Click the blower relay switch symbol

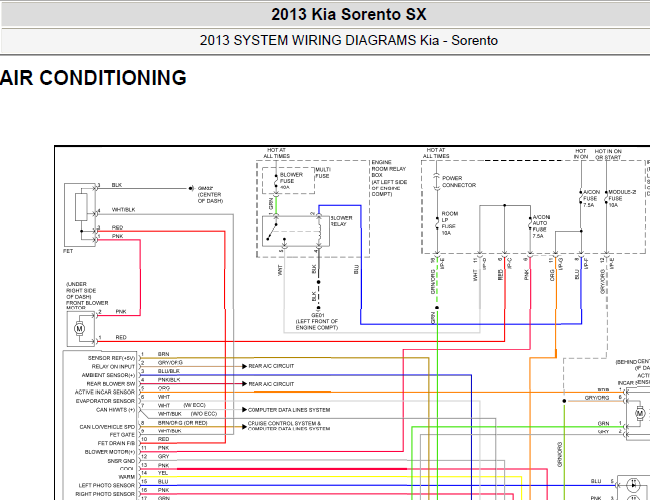pos(274,231)
